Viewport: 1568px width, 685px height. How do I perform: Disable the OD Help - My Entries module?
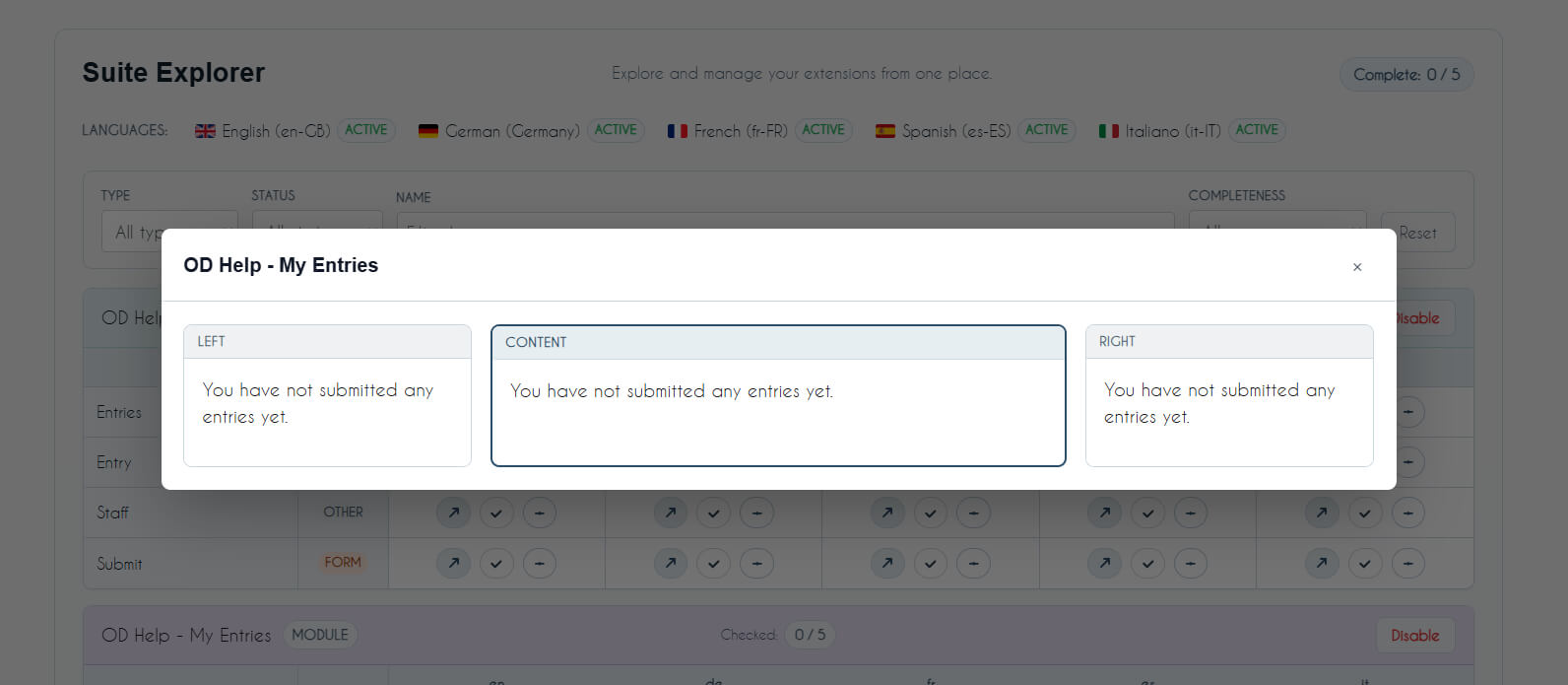[1414, 636]
